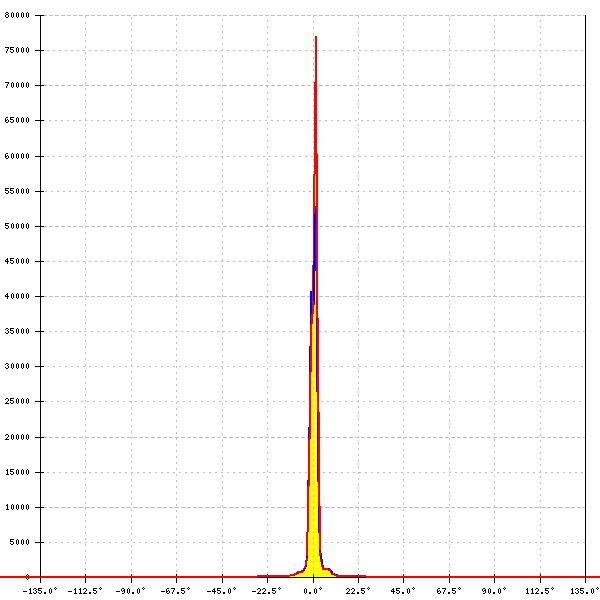Click the 40000 y-axis label
This screenshot has width=600, height=600.
pos(17,296)
